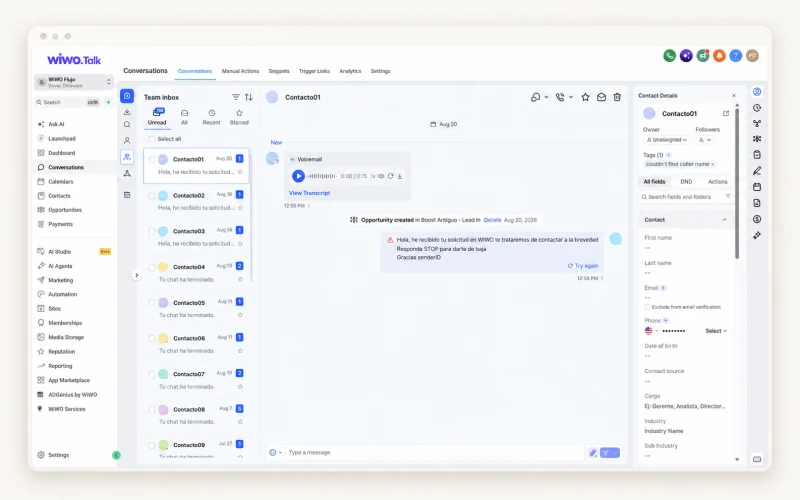800x500 pixels.
Task: Collapse the Contact fields section
Action: coord(724,220)
